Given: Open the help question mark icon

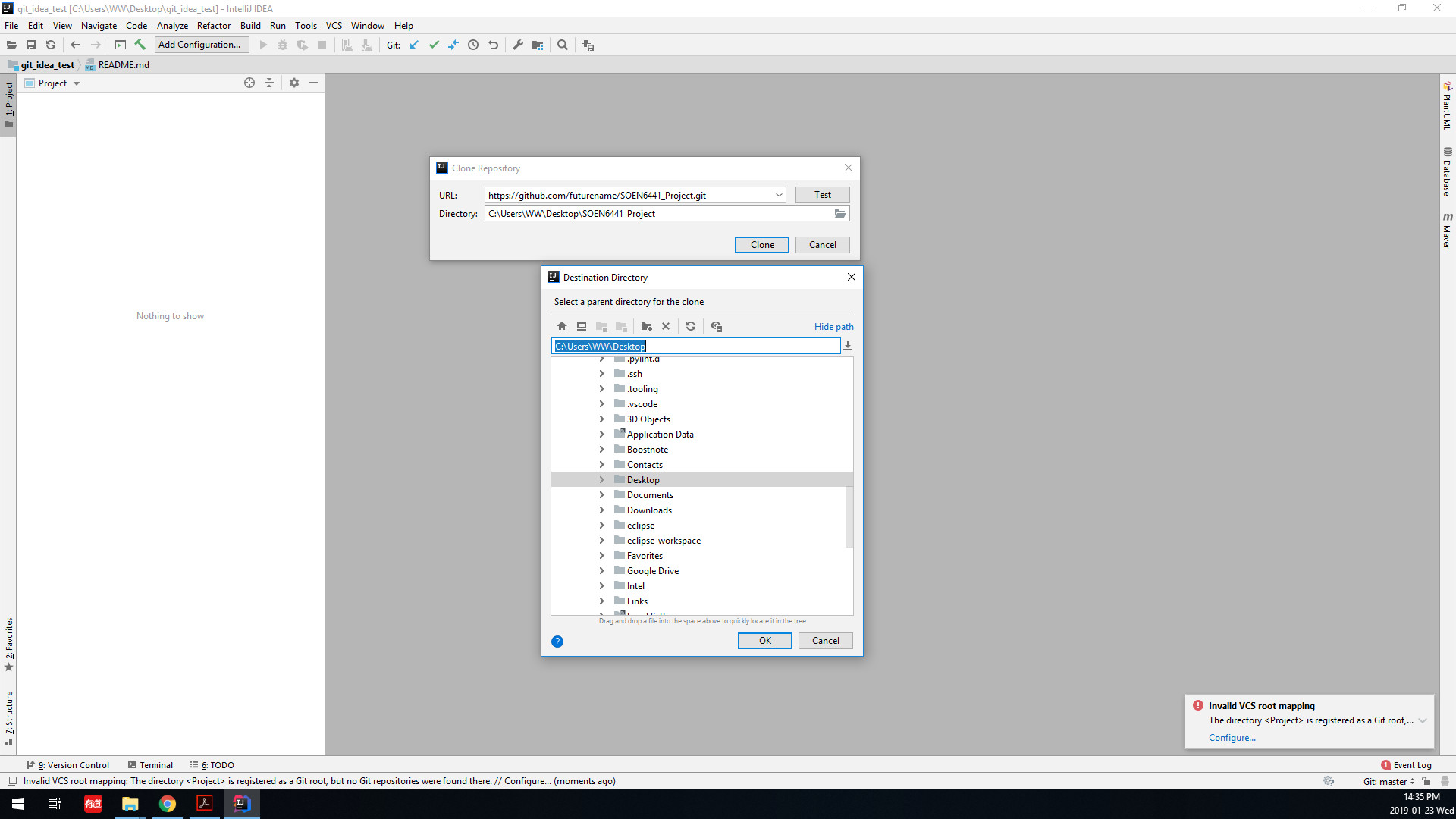Looking at the screenshot, I should [557, 642].
